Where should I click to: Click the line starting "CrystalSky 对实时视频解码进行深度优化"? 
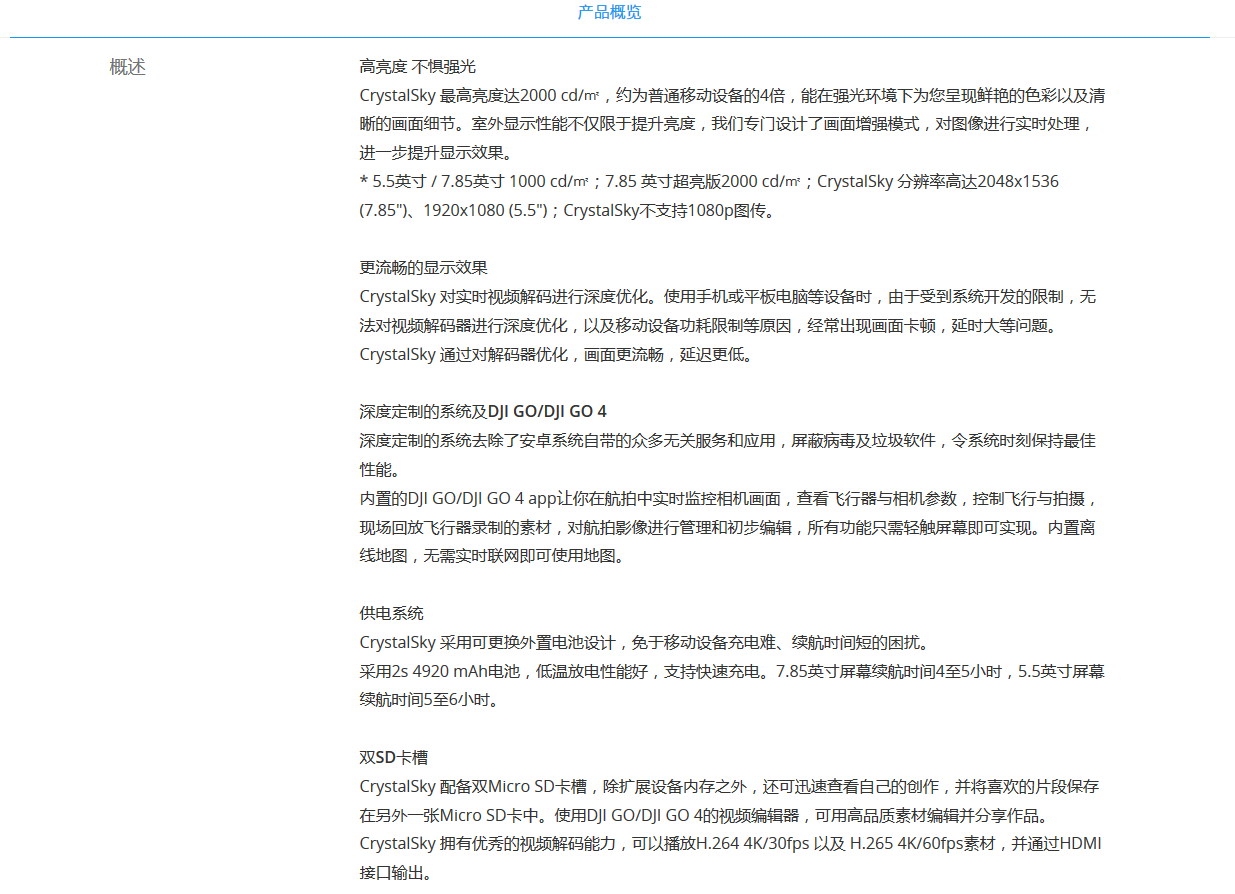click(728, 297)
